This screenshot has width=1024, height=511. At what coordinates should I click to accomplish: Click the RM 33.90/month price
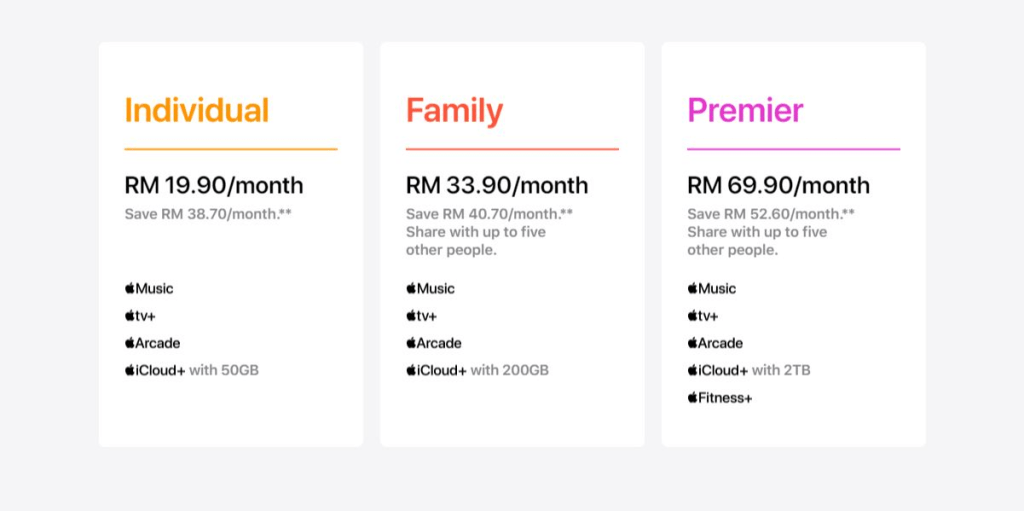coord(497,186)
